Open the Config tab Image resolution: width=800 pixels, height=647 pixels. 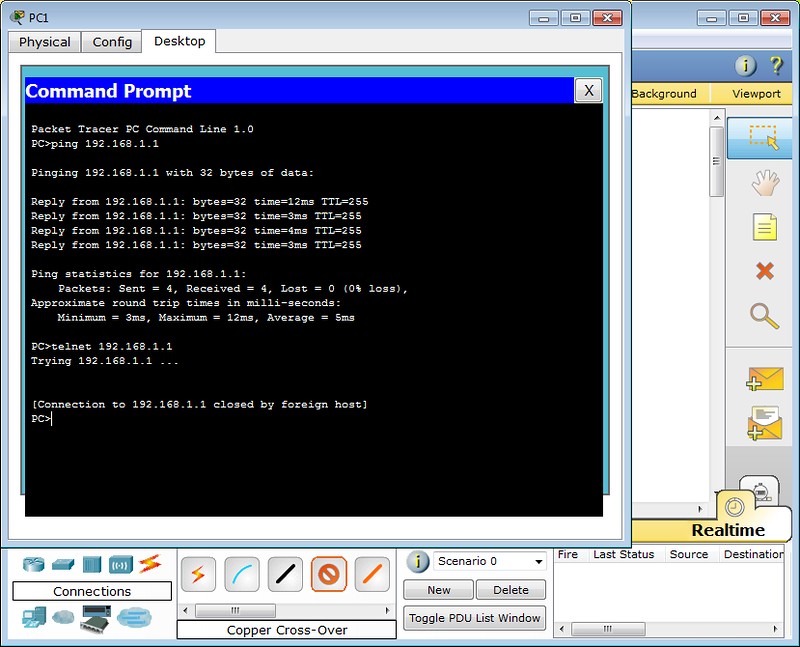tap(112, 42)
